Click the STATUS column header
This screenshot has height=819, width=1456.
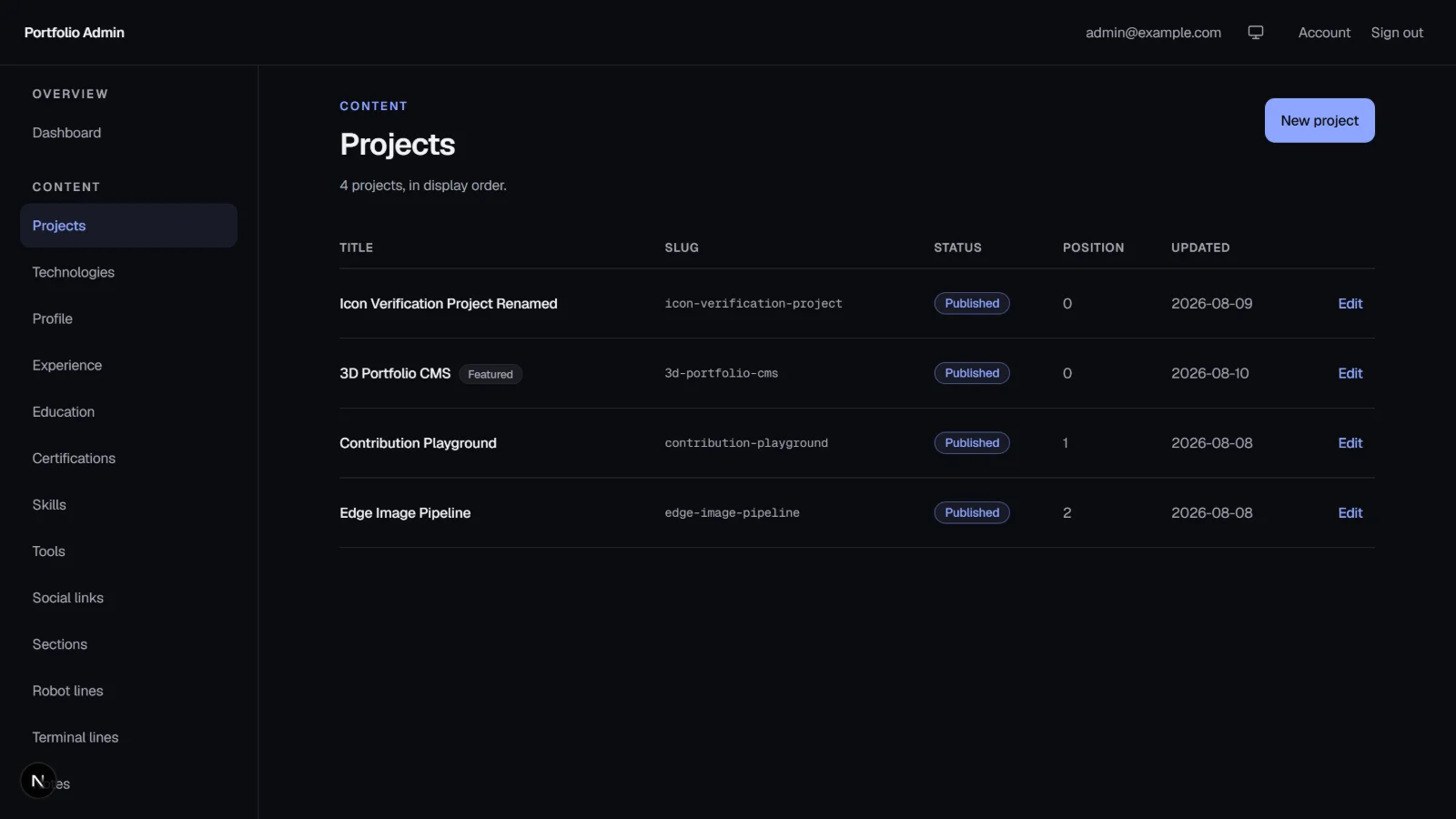(x=957, y=248)
